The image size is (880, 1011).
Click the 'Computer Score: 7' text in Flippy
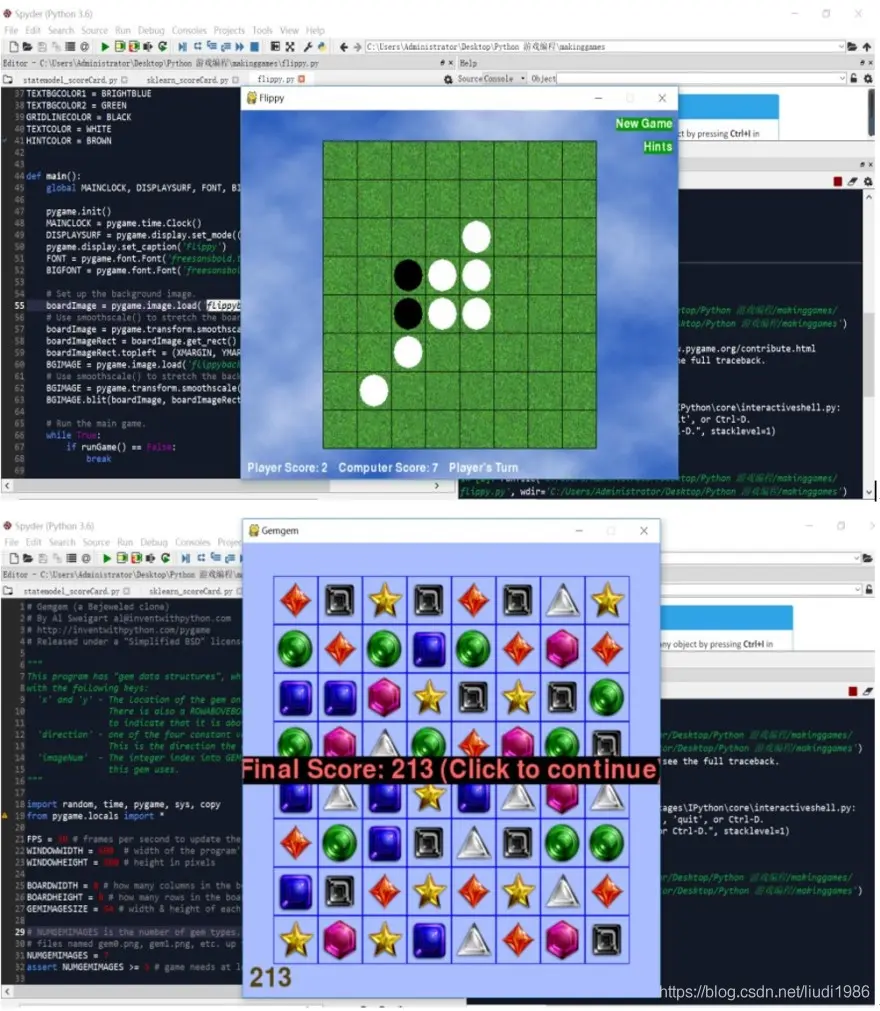(388, 468)
